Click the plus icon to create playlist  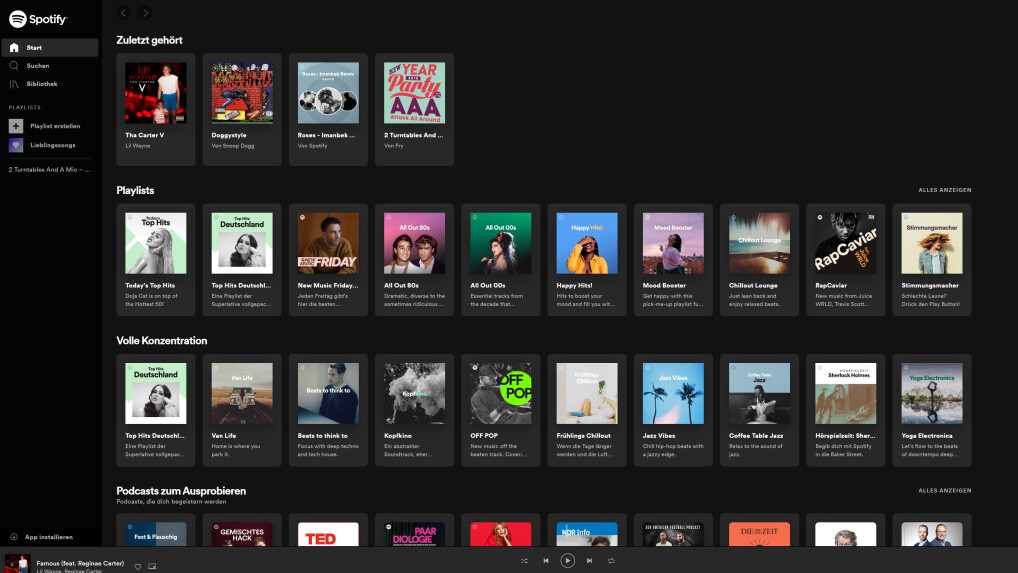point(16,126)
